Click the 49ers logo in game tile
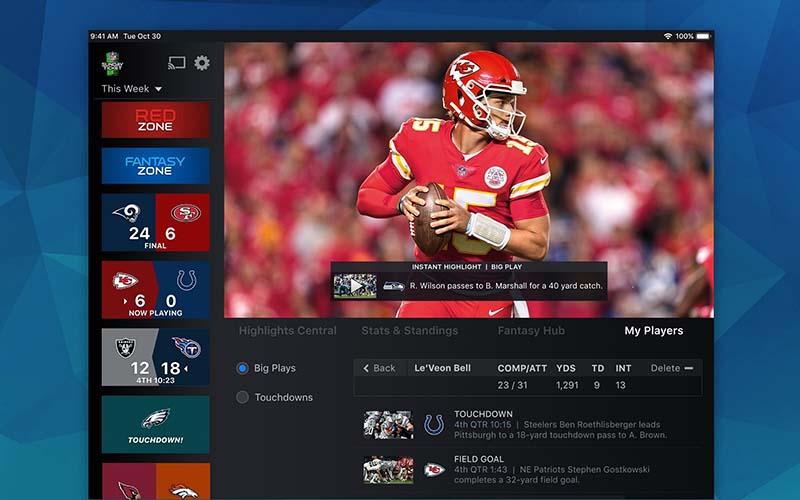 (x=185, y=213)
